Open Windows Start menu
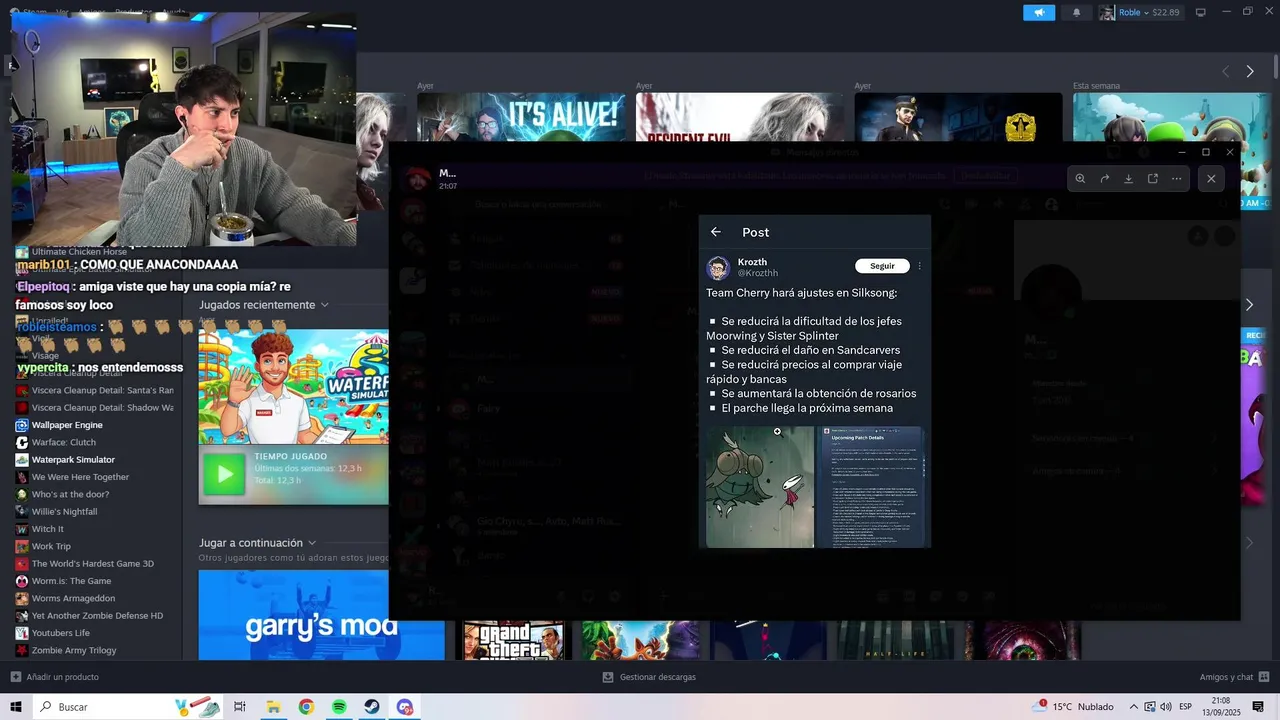1280x720 pixels. tap(16, 707)
